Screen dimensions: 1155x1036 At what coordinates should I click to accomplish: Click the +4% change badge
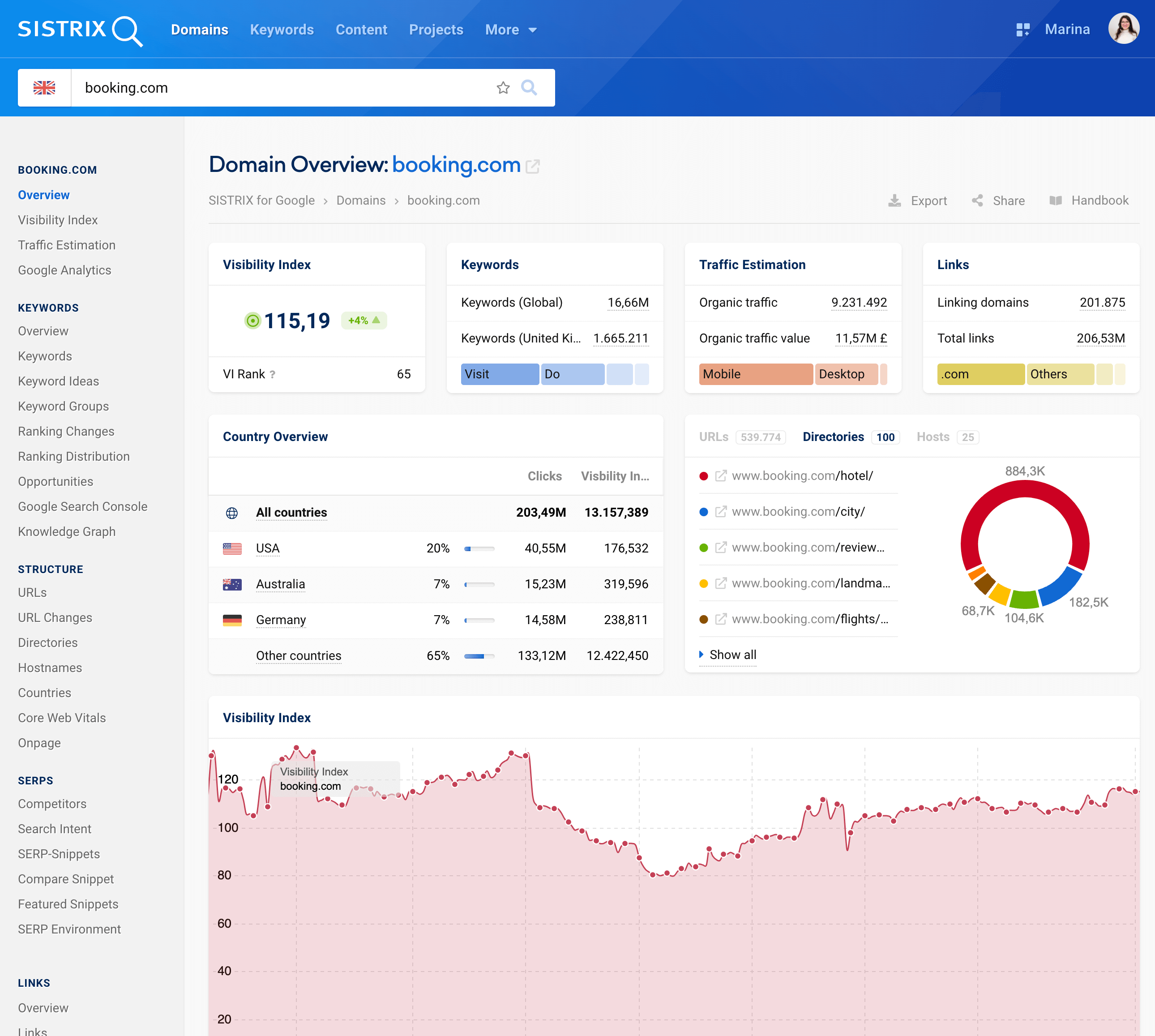[x=364, y=321]
